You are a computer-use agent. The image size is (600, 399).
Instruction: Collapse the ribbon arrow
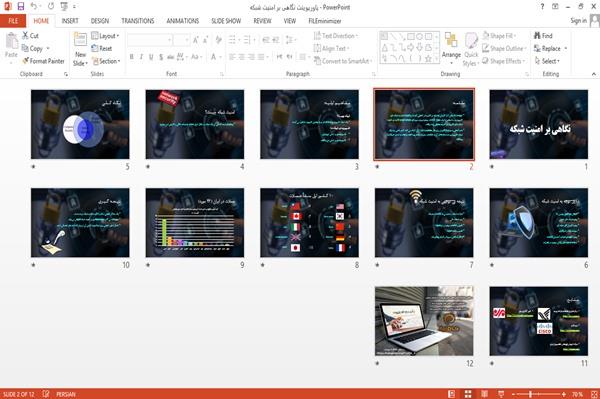pyautogui.click(x=593, y=74)
